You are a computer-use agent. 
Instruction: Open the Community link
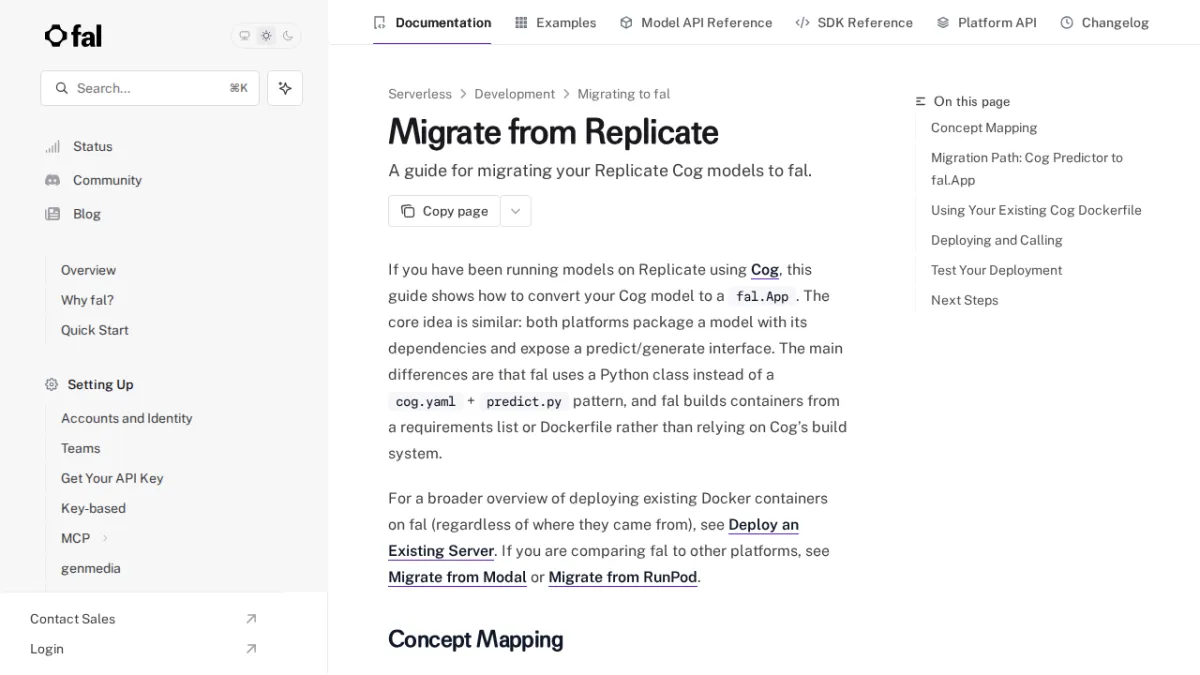[107, 180]
